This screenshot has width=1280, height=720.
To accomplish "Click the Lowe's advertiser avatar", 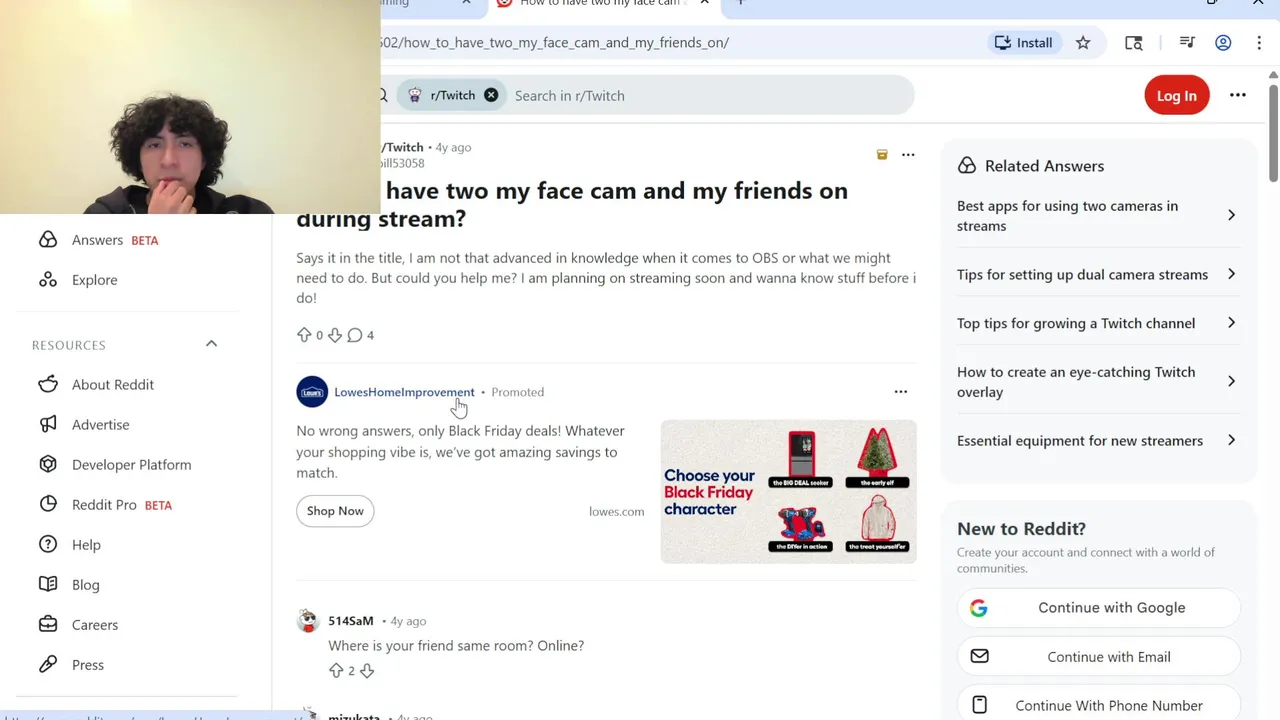I will [312, 392].
